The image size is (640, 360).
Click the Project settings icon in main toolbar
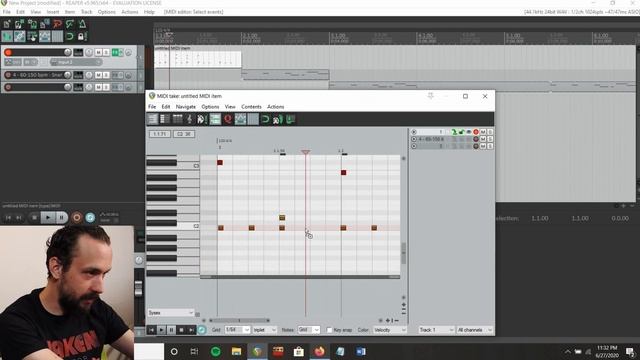pos(44,24)
